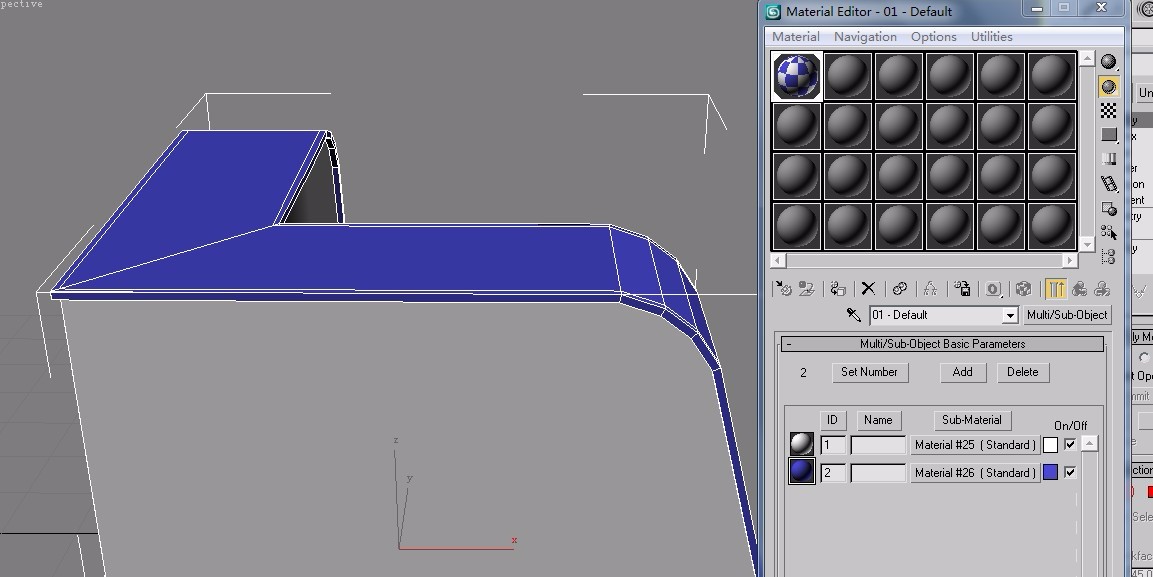1153x577 pixels.
Task: Open the Navigation menu
Action: pos(865,37)
